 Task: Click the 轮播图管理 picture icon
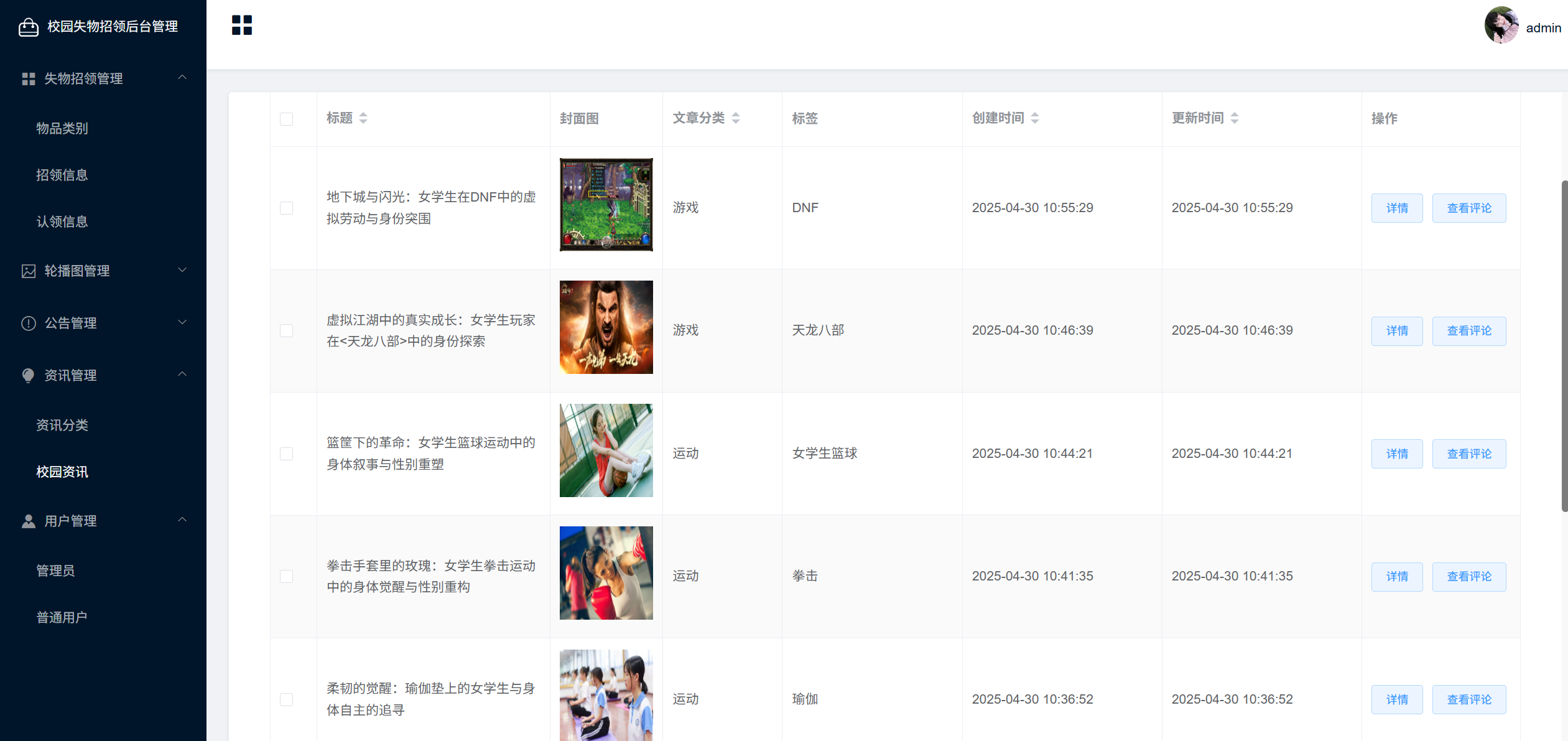[29, 271]
